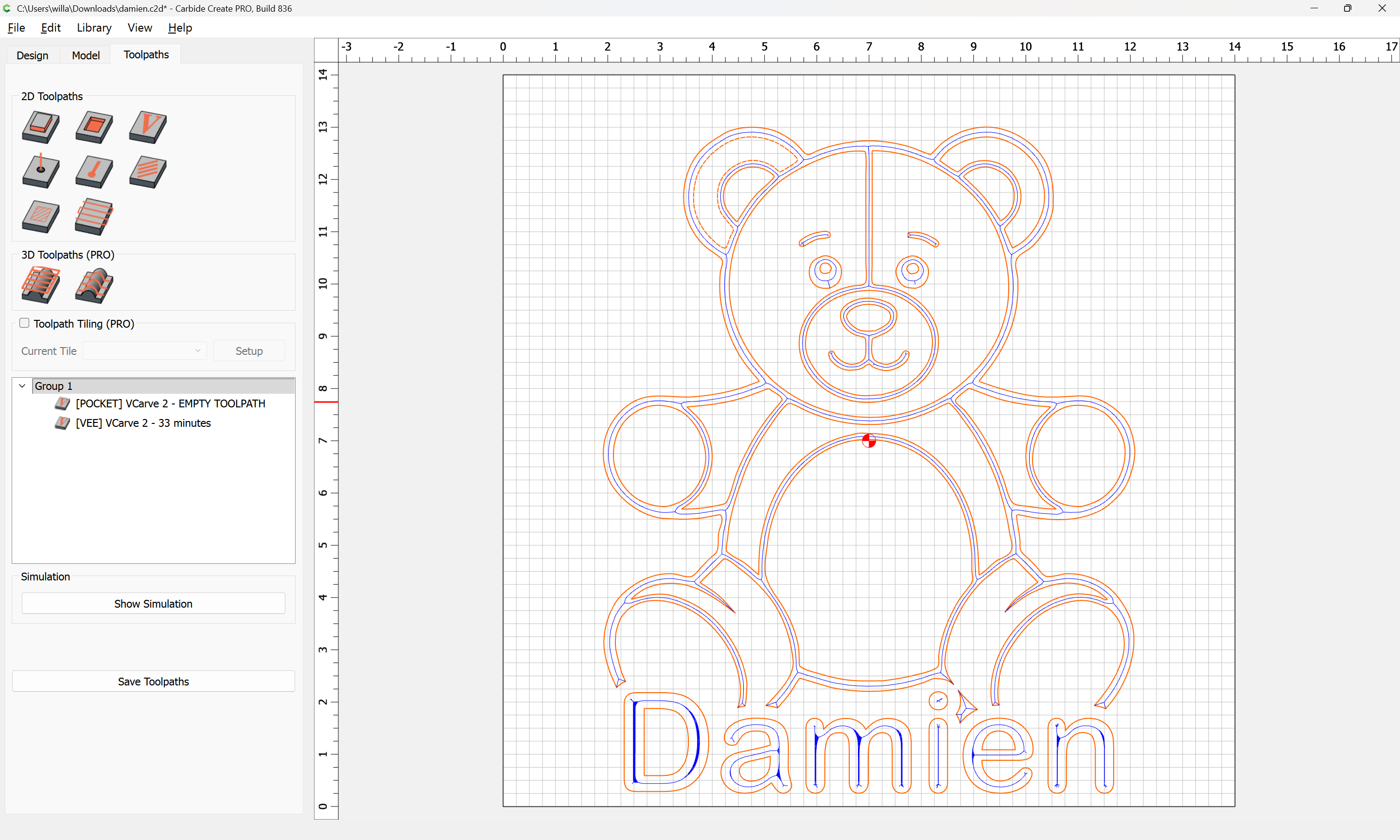Select the Pocket toolpath icon
Viewport: 1400px width, 840px height.
(x=94, y=126)
